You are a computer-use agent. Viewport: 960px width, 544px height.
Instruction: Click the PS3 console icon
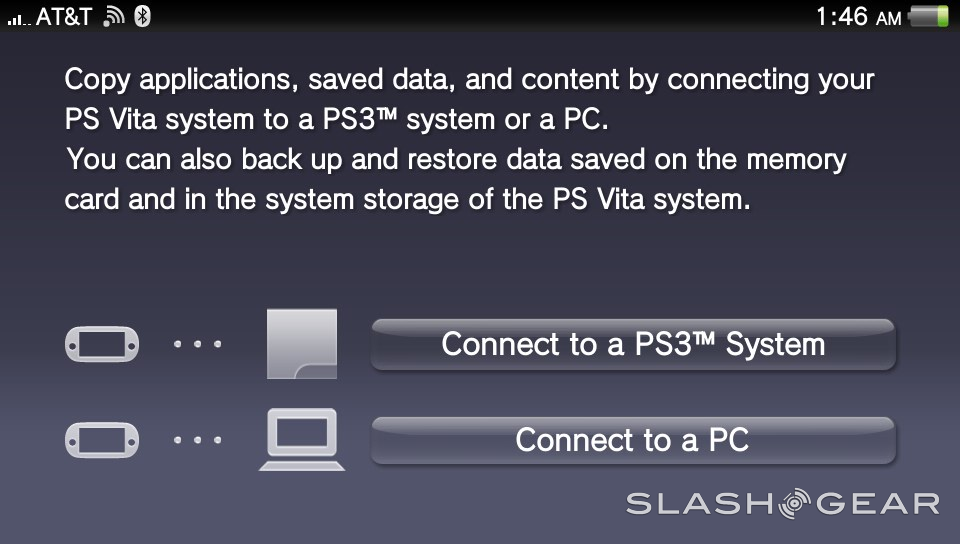tap(302, 344)
